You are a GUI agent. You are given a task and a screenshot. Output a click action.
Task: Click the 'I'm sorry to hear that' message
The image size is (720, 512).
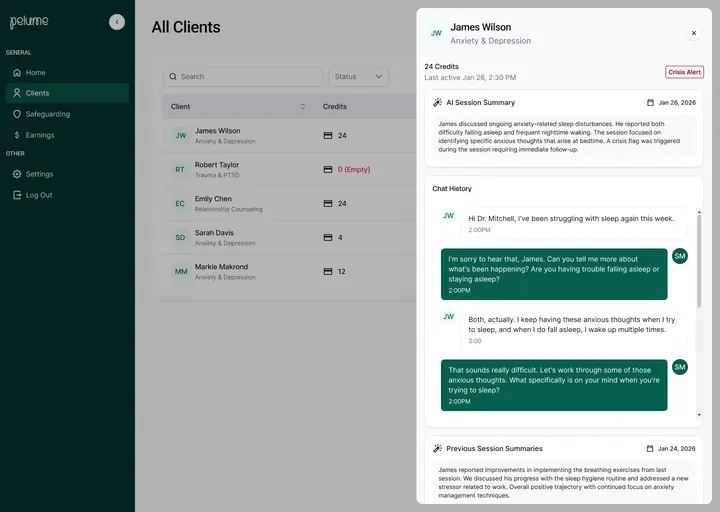coord(554,274)
